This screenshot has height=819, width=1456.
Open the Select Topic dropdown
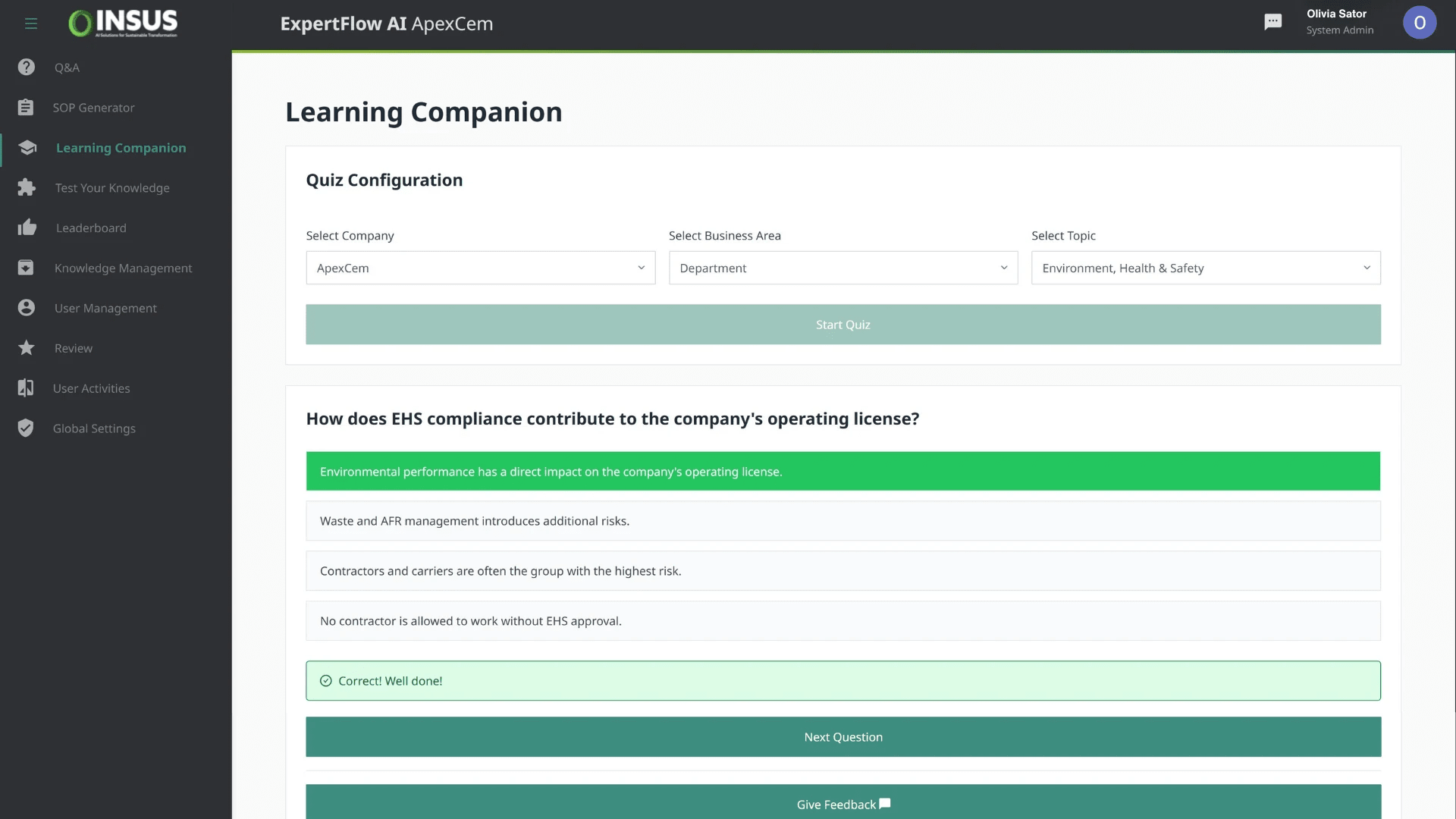coord(1206,268)
